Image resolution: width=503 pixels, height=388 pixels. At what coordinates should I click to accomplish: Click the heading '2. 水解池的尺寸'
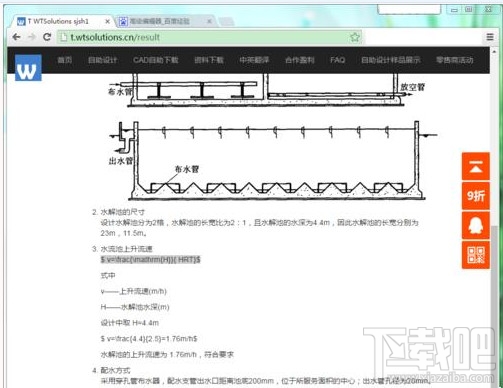coord(118,212)
